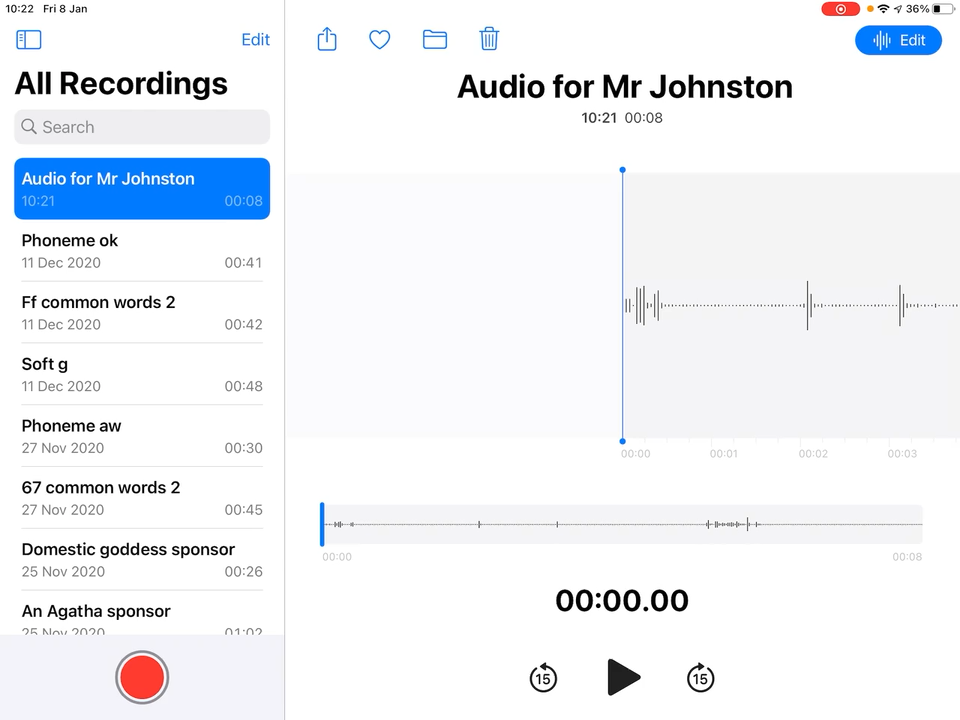Toggle the sidebar panel icon
960x720 pixels.
coord(29,40)
